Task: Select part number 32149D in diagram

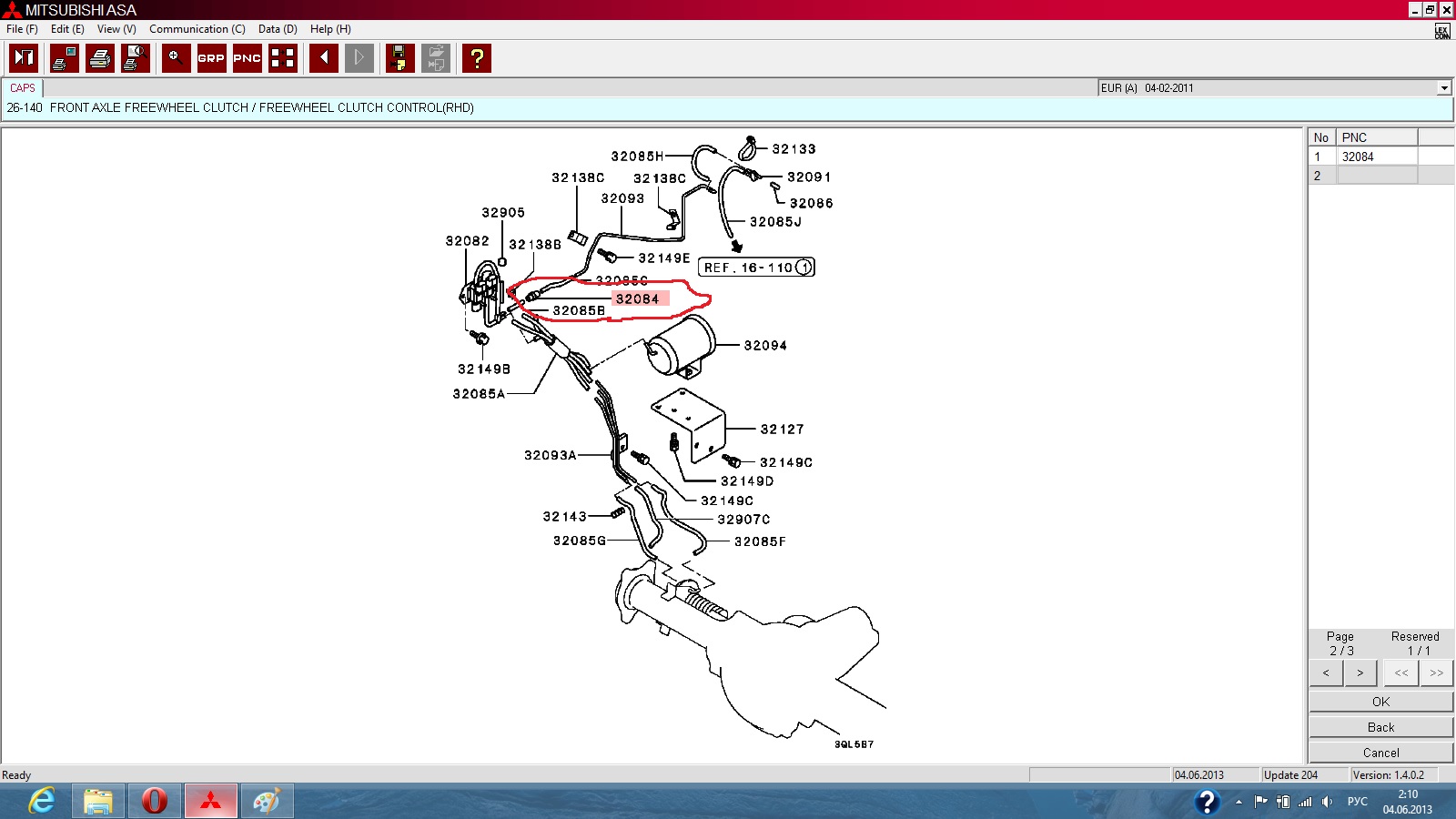Action: point(747,481)
